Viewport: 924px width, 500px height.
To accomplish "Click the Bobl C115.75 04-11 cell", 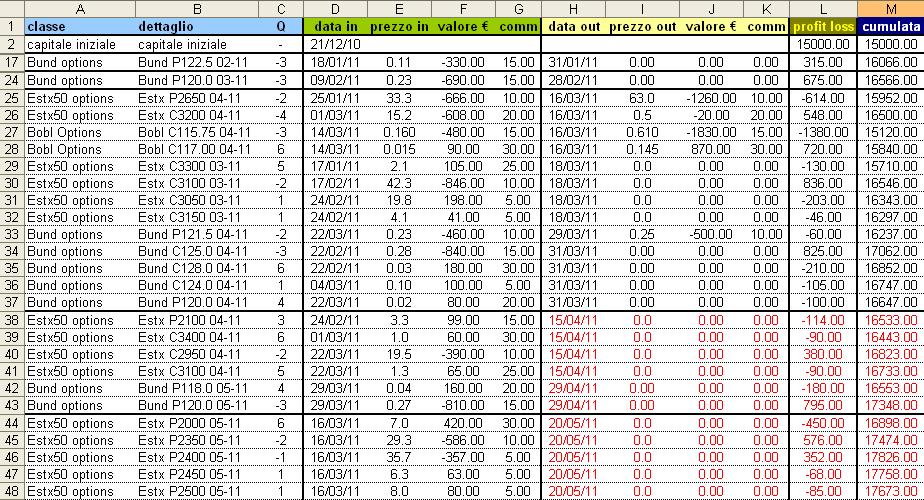I will (196, 132).
